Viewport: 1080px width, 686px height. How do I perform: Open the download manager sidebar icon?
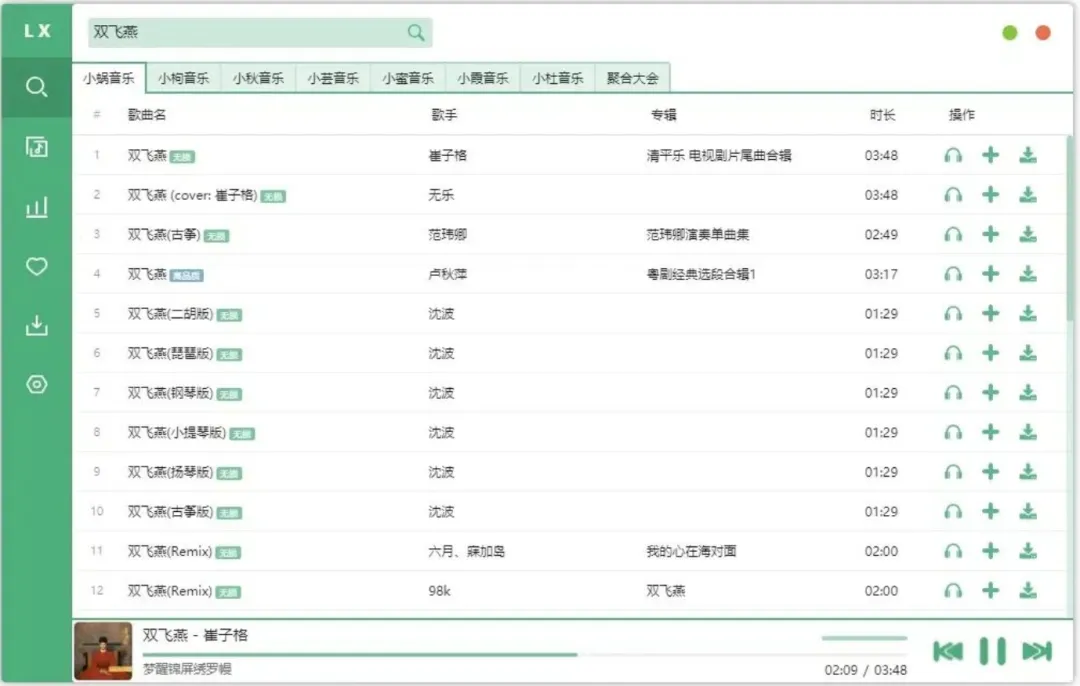coord(36,325)
